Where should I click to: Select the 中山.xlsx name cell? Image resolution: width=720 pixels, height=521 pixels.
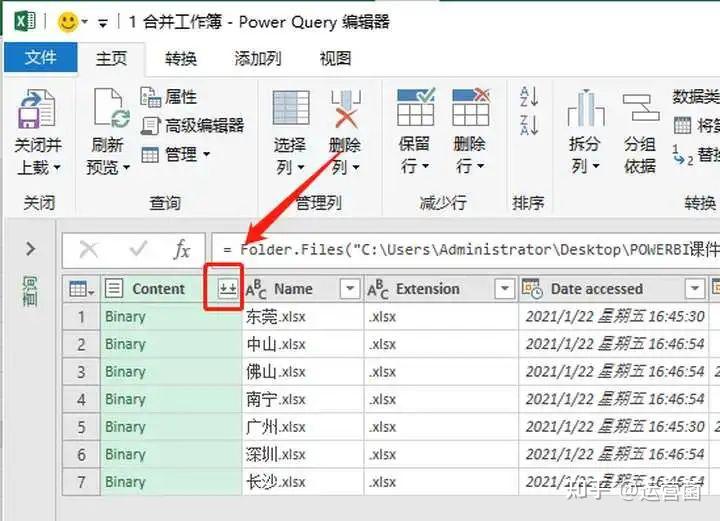point(303,344)
